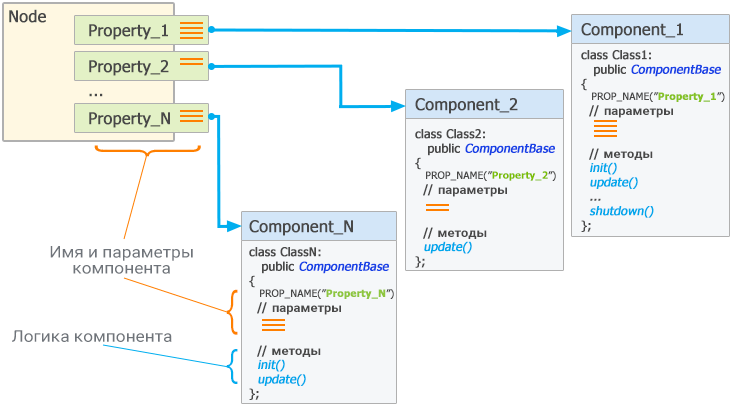
Task: Click '// методы' in Component_2
Action: (455, 233)
